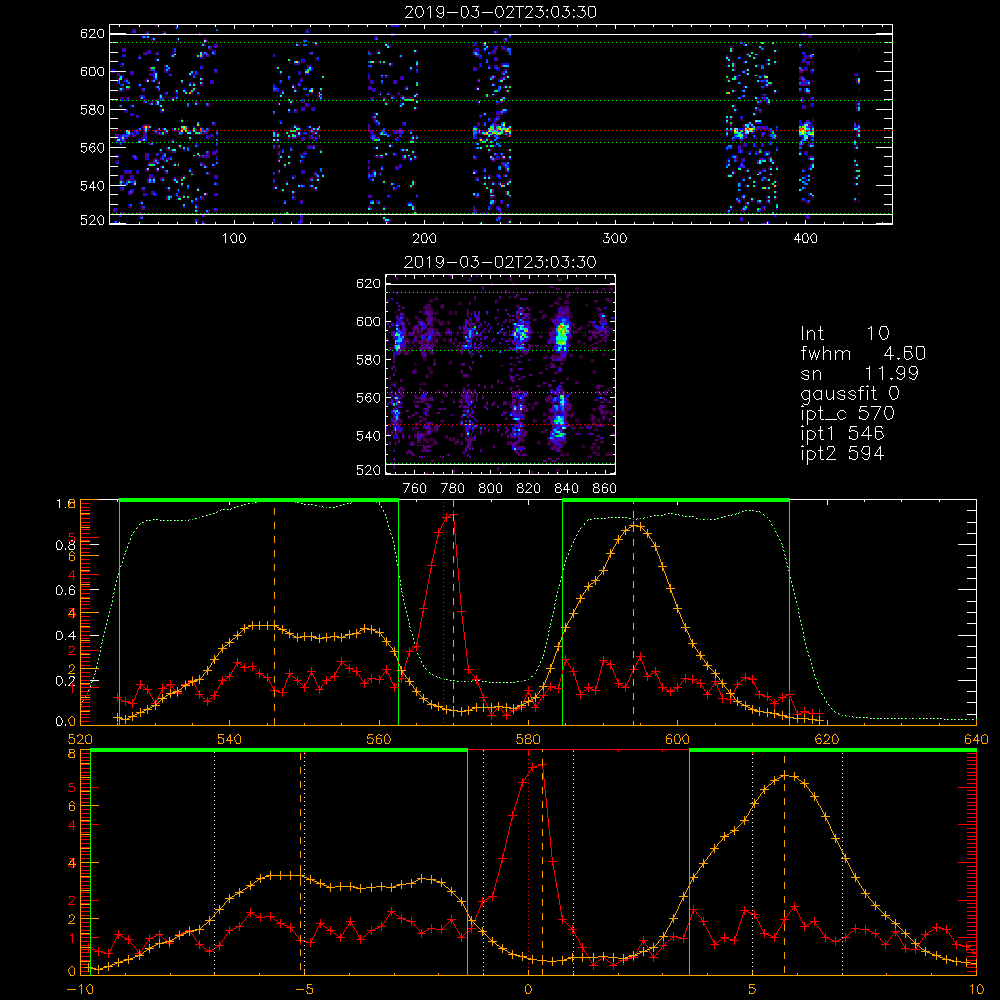Click the orange dashed marker line at 594
This screenshot has height=1000, width=1000.
pos(633,615)
